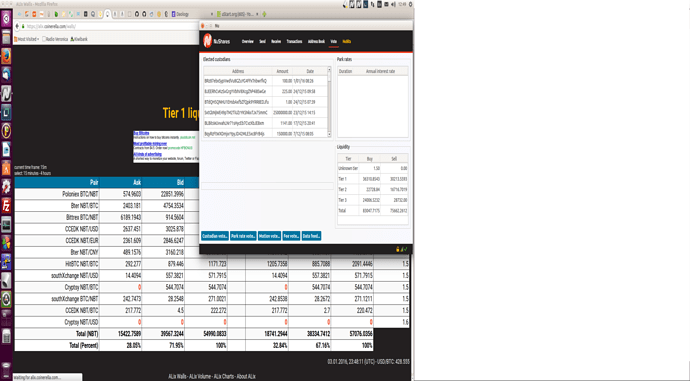
Task: Expand the Most Visited bookmarks dropdown
Action: pyautogui.click(x=27, y=39)
